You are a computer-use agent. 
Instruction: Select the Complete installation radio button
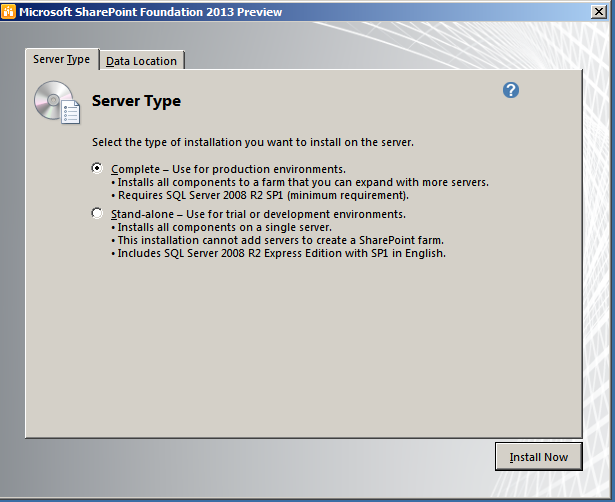pyautogui.click(x=97, y=168)
